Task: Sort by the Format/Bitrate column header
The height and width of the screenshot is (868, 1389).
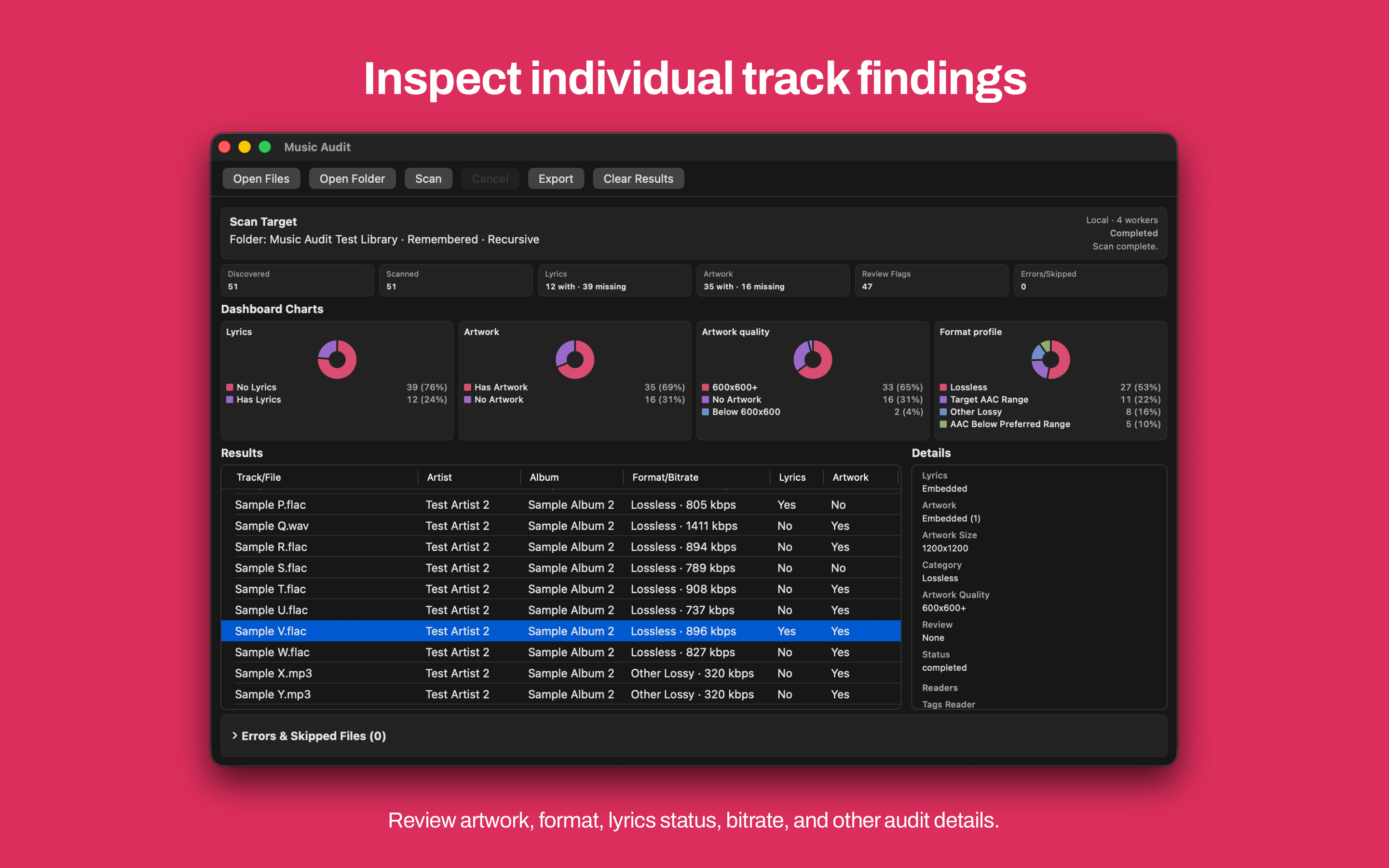Action: pos(696,477)
